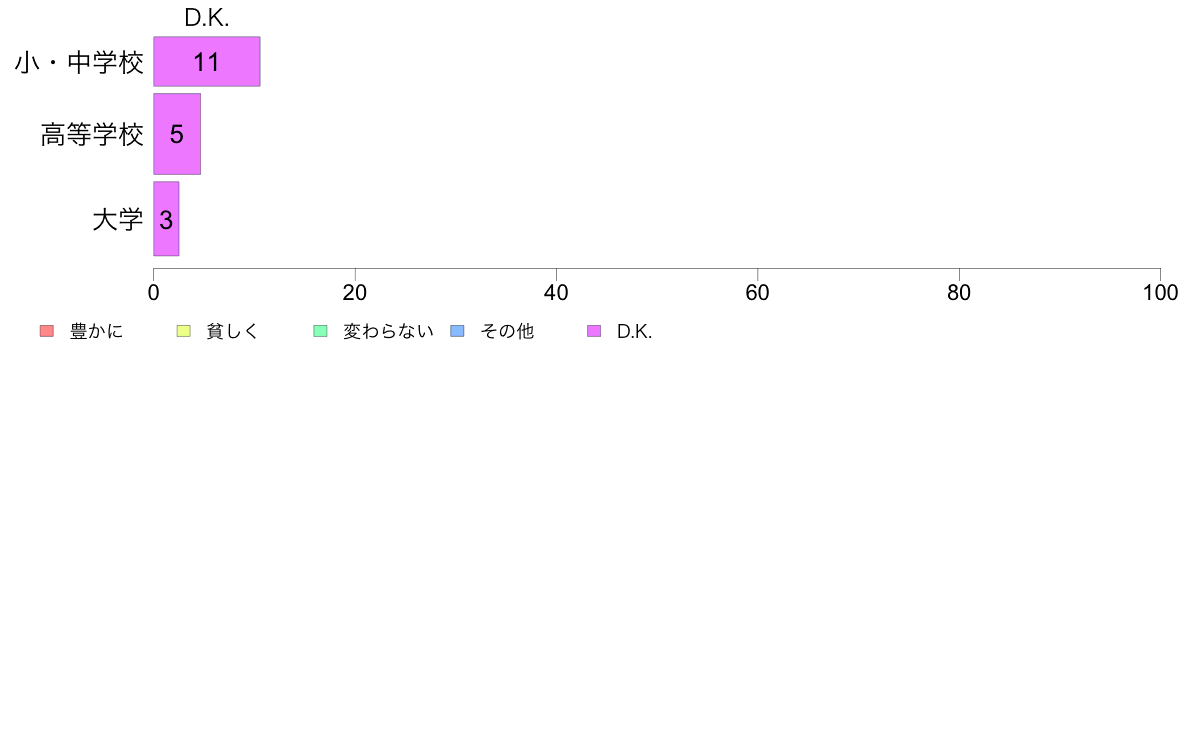
Task: Select the 貧しく legend label
Action: (x=233, y=331)
